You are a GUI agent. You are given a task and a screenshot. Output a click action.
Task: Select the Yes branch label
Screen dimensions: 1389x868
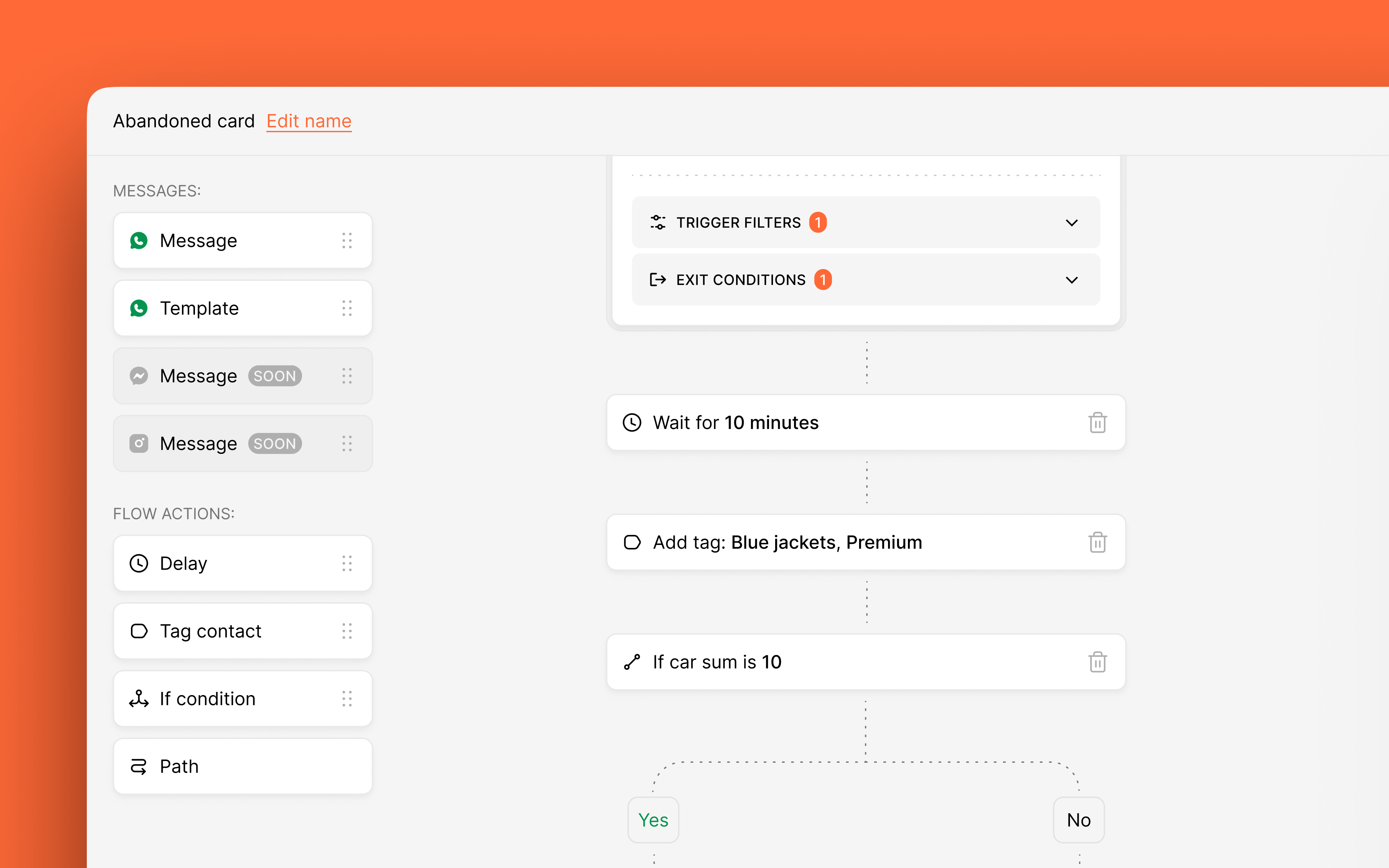(653, 820)
